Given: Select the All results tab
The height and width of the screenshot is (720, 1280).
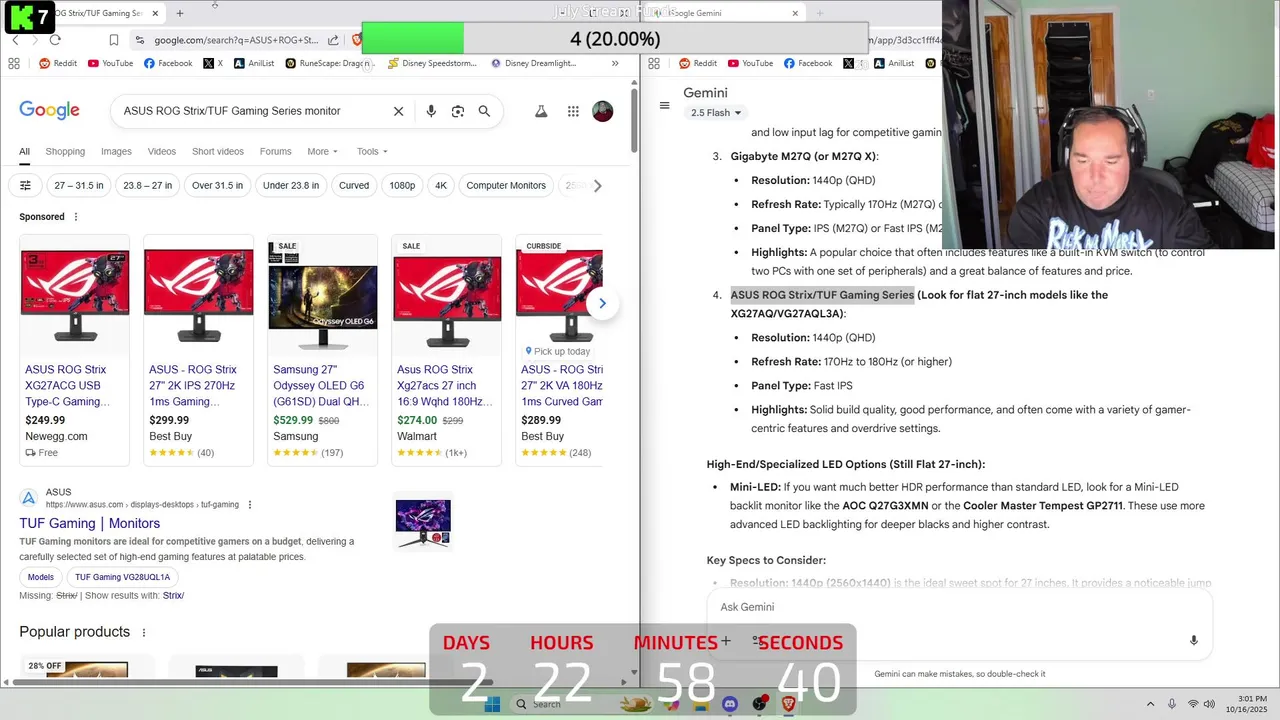Looking at the screenshot, I should [24, 152].
